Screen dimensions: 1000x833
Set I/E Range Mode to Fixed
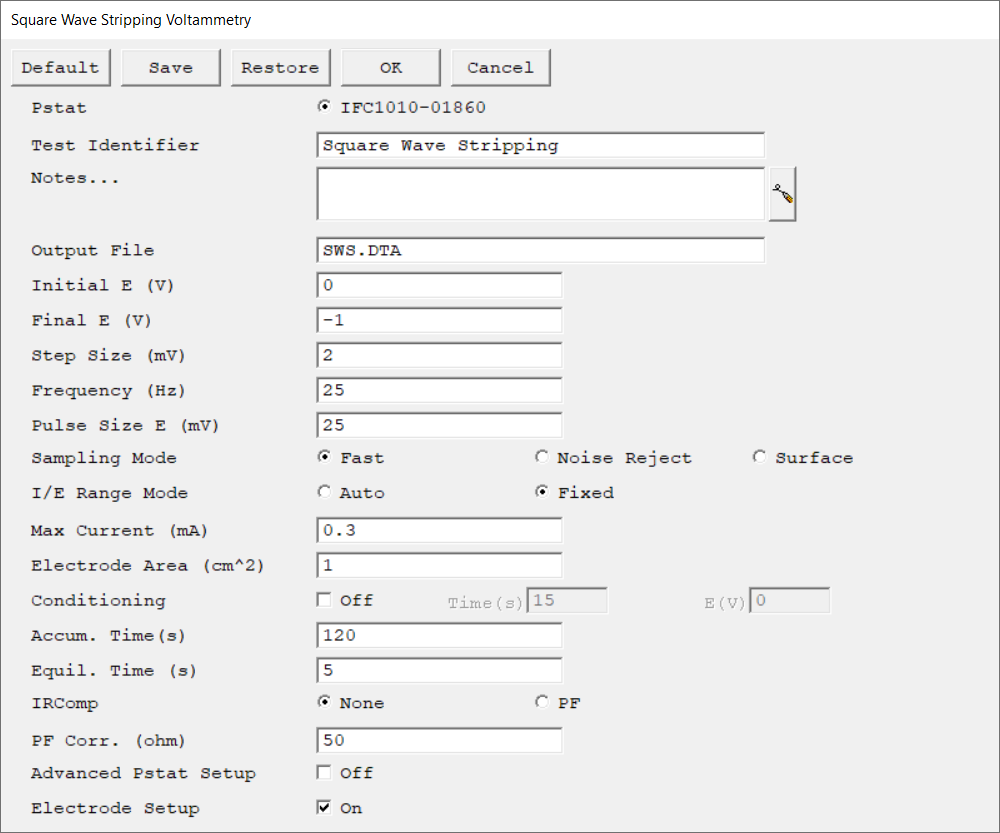pos(541,492)
